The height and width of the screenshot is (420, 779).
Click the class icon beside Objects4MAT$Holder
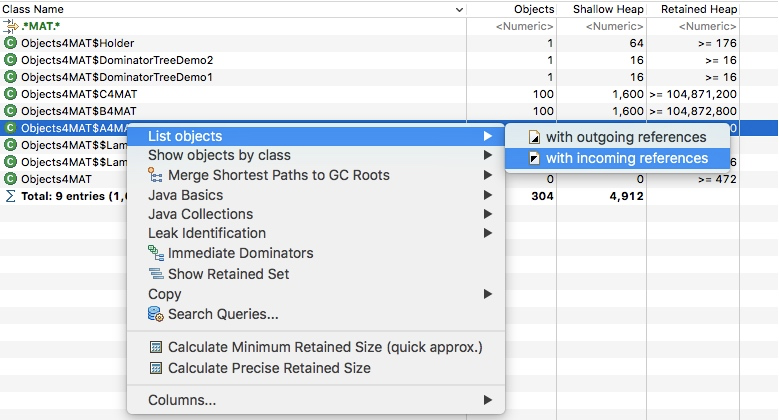pyautogui.click(x=11, y=43)
